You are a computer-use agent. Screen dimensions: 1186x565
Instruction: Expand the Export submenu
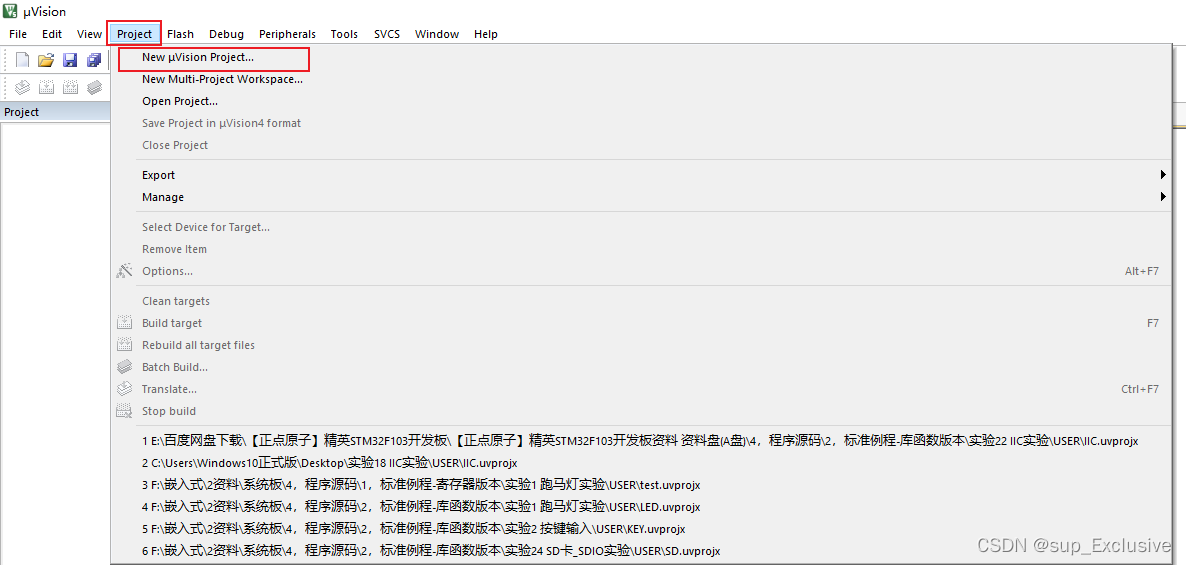click(641, 175)
